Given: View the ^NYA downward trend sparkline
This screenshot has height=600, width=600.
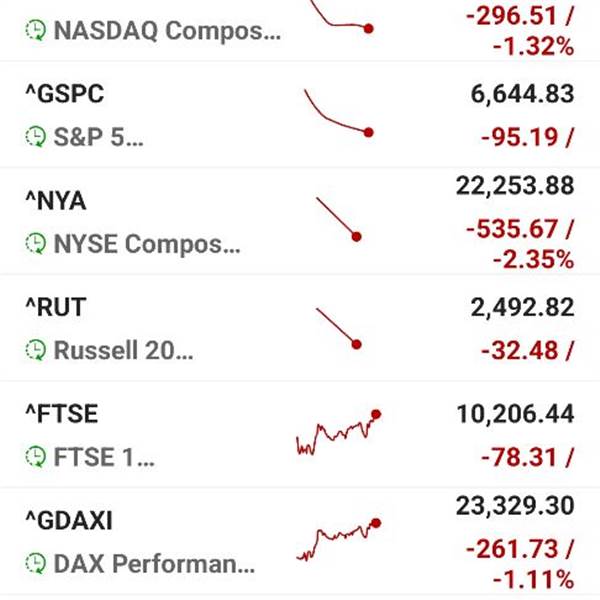Looking at the screenshot, I should pos(338,218).
